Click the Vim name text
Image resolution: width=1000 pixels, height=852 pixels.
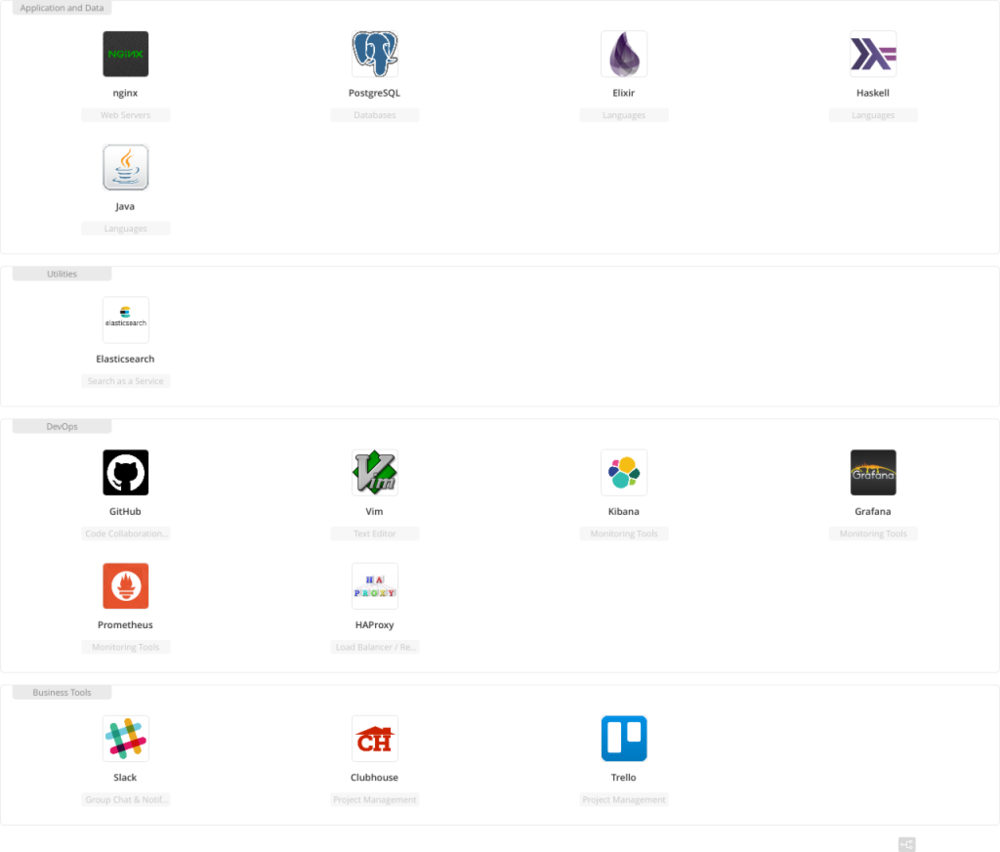(x=375, y=511)
